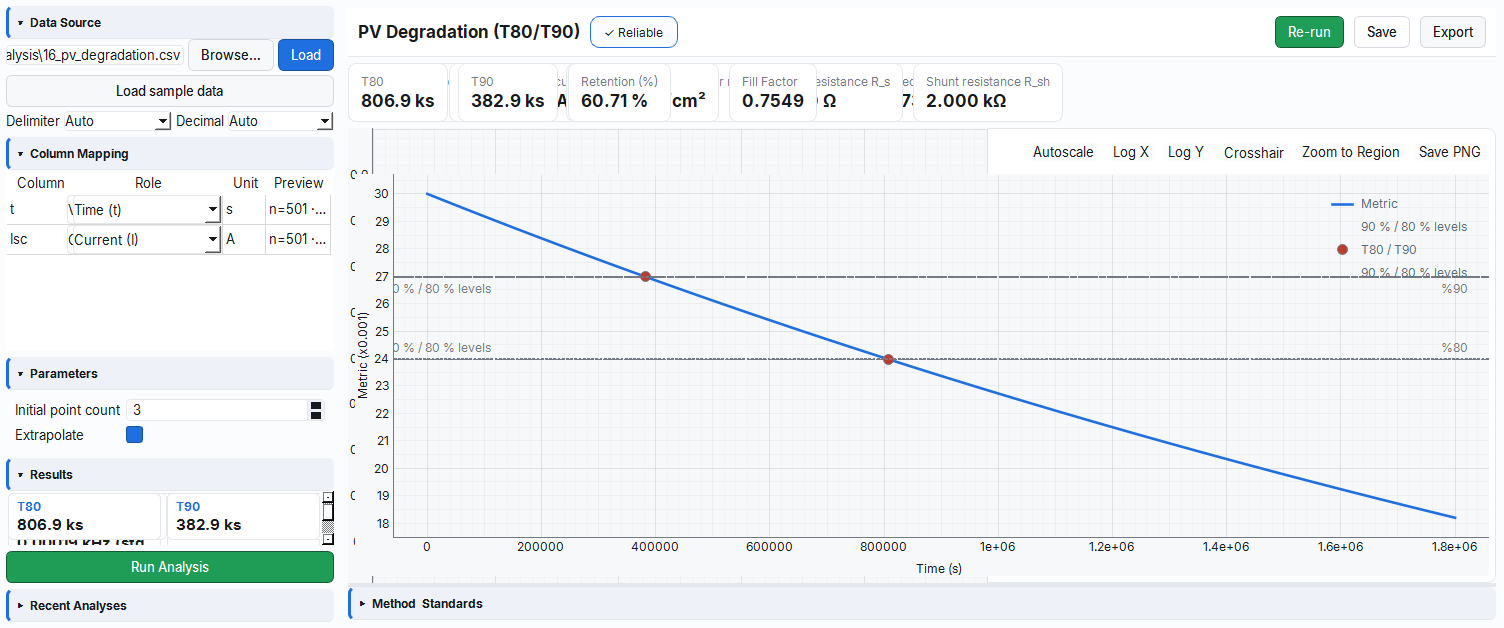Toggle Log X axis scaling

tap(1131, 152)
